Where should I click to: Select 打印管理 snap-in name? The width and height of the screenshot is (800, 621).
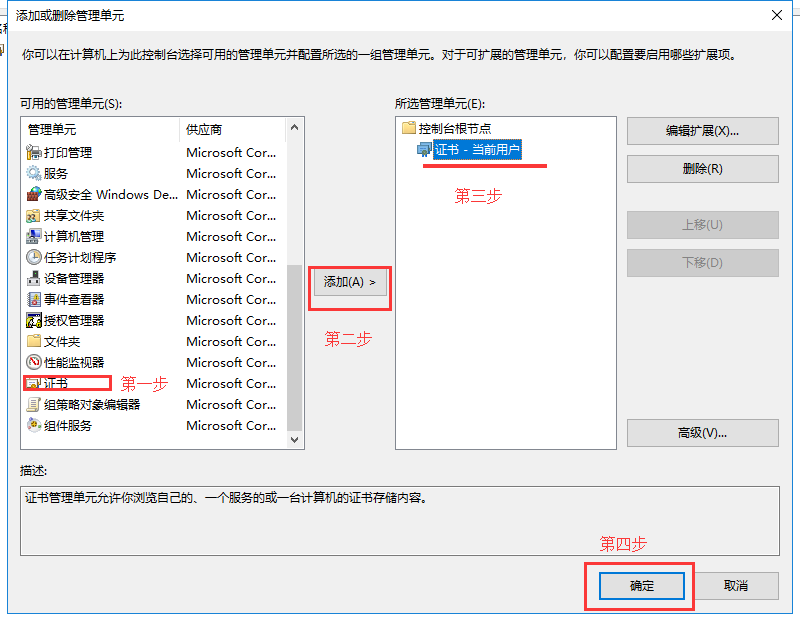click(x=68, y=153)
